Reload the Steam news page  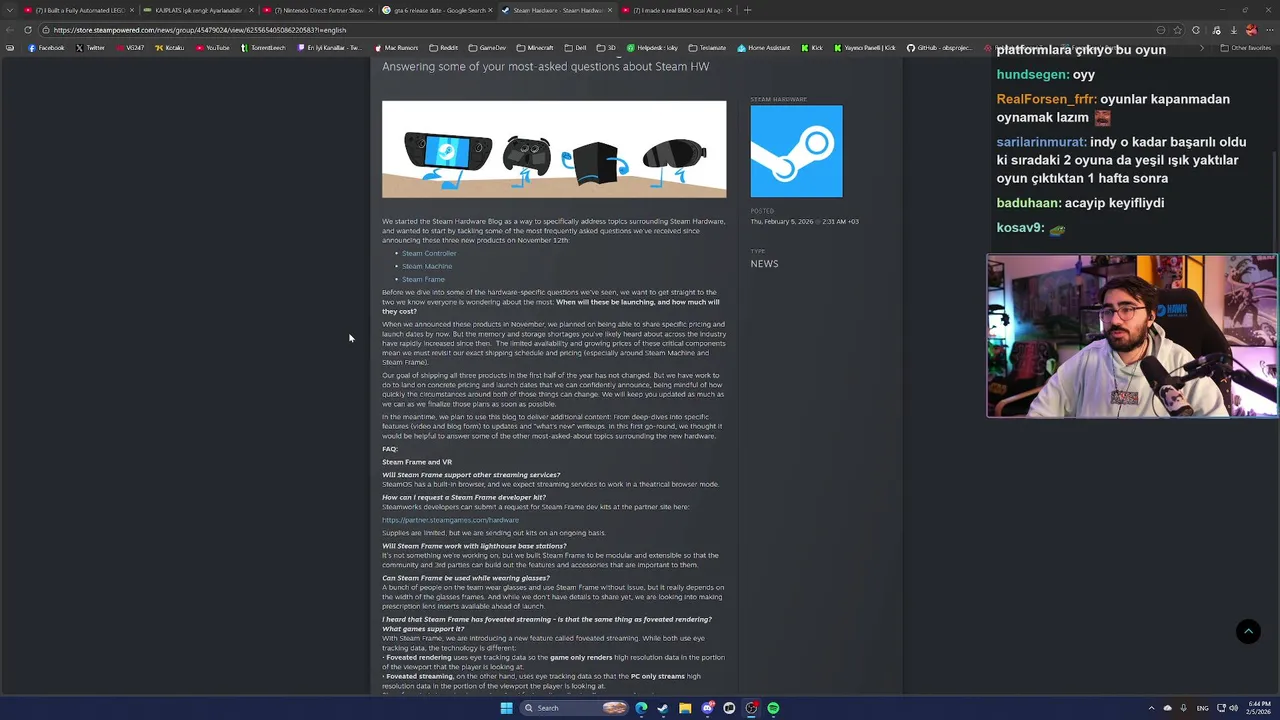click(x=27, y=30)
